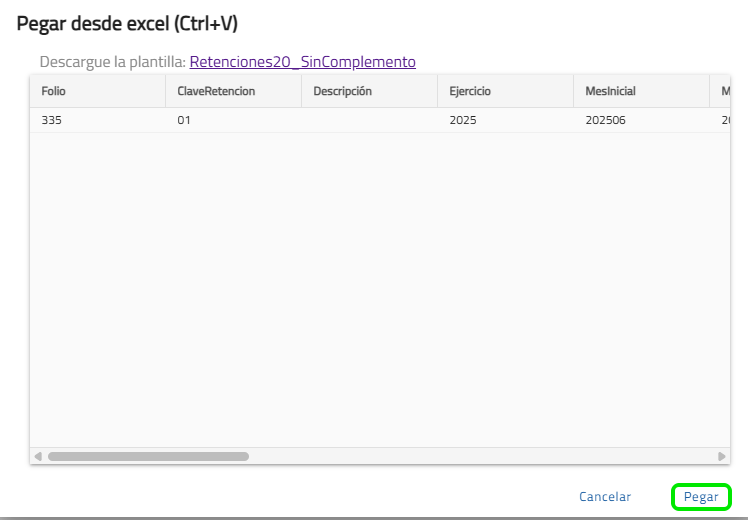
Task: Click the Ejercicio cell showing 2025
Action: click(x=504, y=120)
